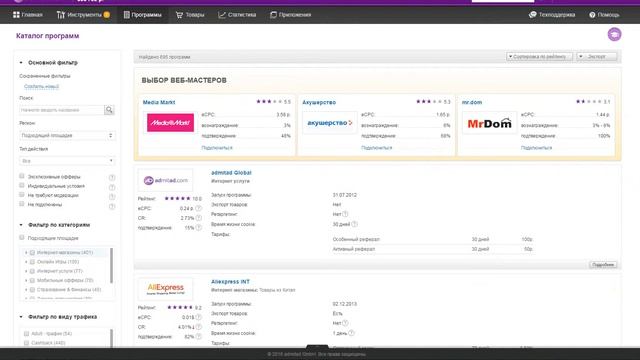Image resolution: width=640 pixels, height=360 pixels.
Task: Check Интернет услуги category checkbox
Action: pos(32,271)
